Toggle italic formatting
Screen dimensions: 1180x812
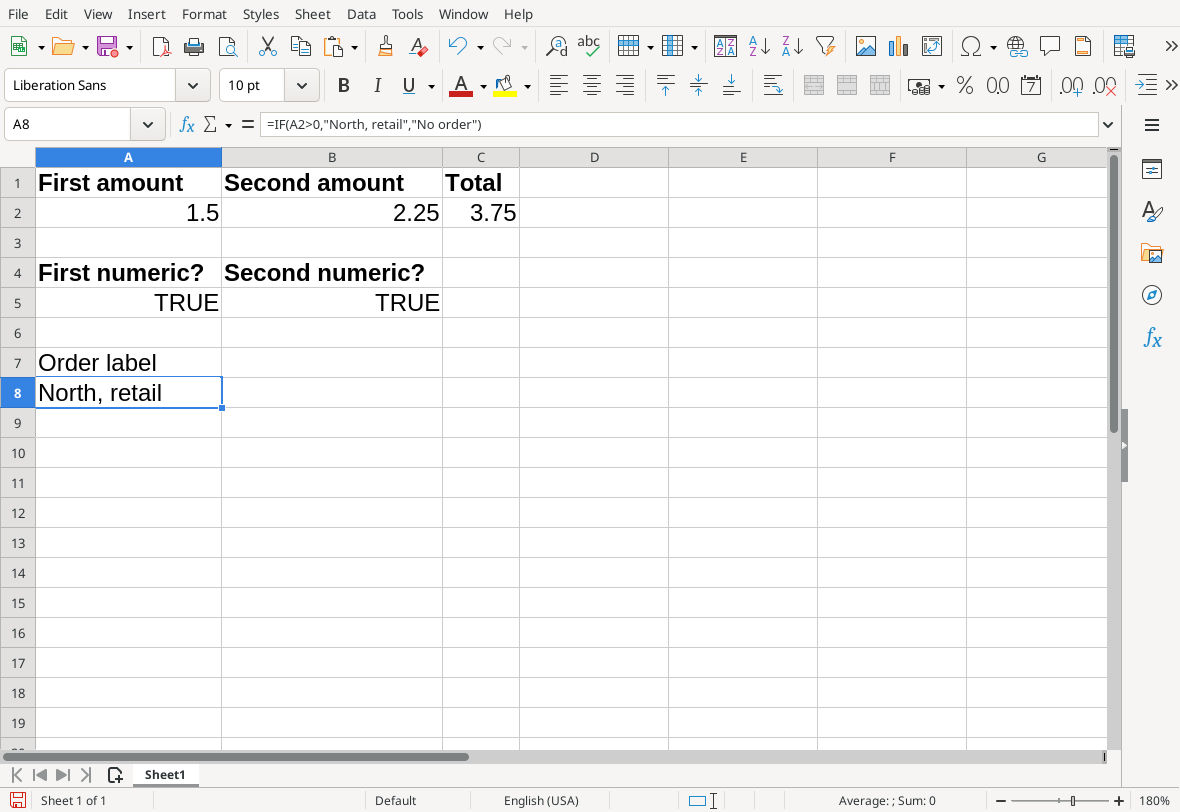point(377,86)
